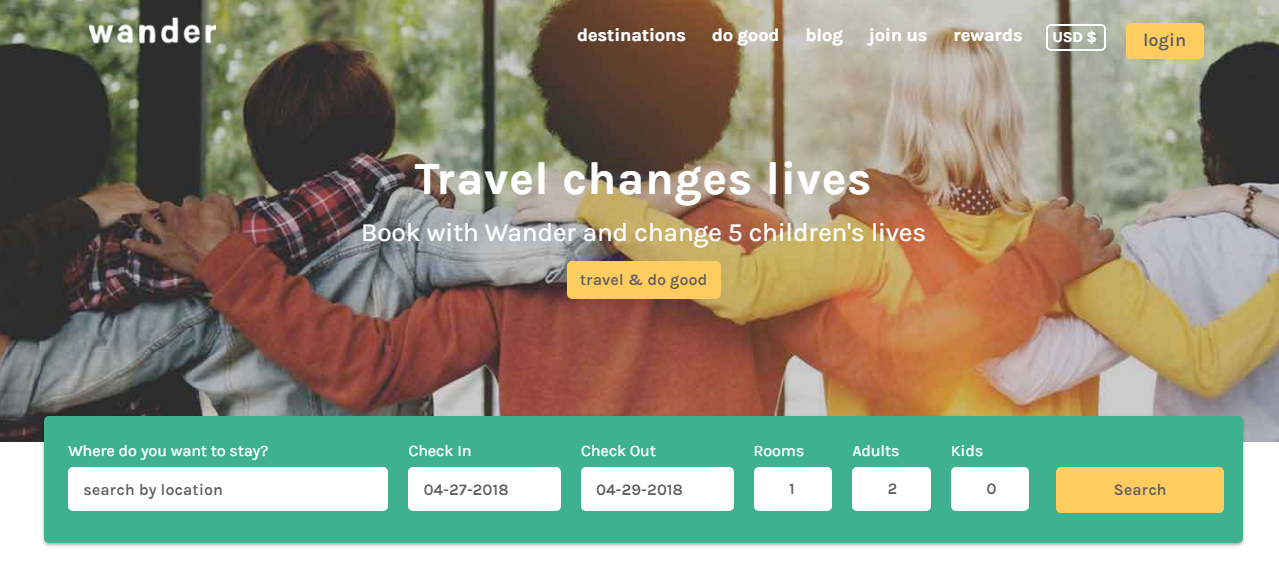Viewport: 1279px width, 577px height.
Task: Open the do good page
Action: [x=745, y=36]
